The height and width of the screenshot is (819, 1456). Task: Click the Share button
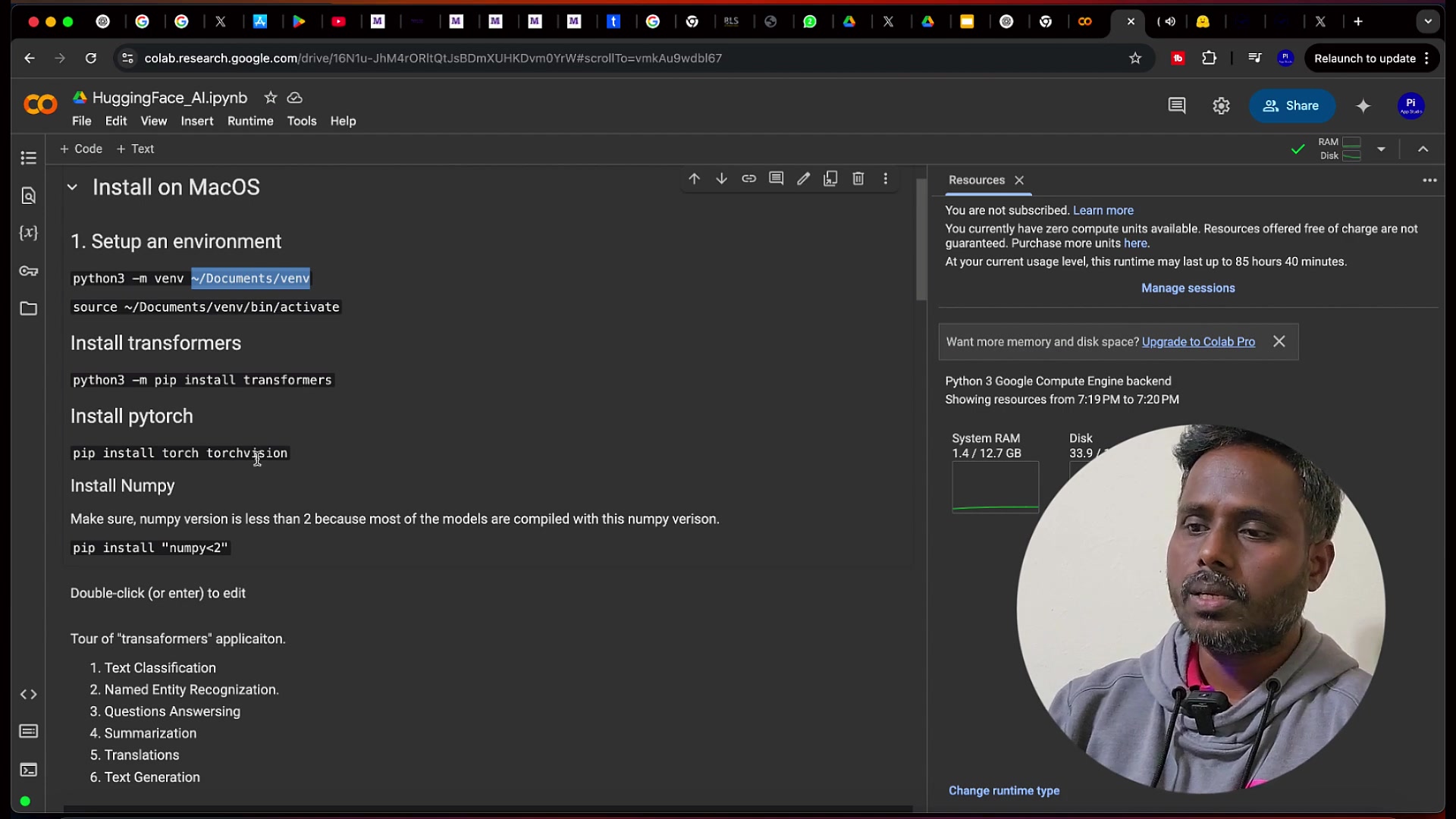[1291, 106]
